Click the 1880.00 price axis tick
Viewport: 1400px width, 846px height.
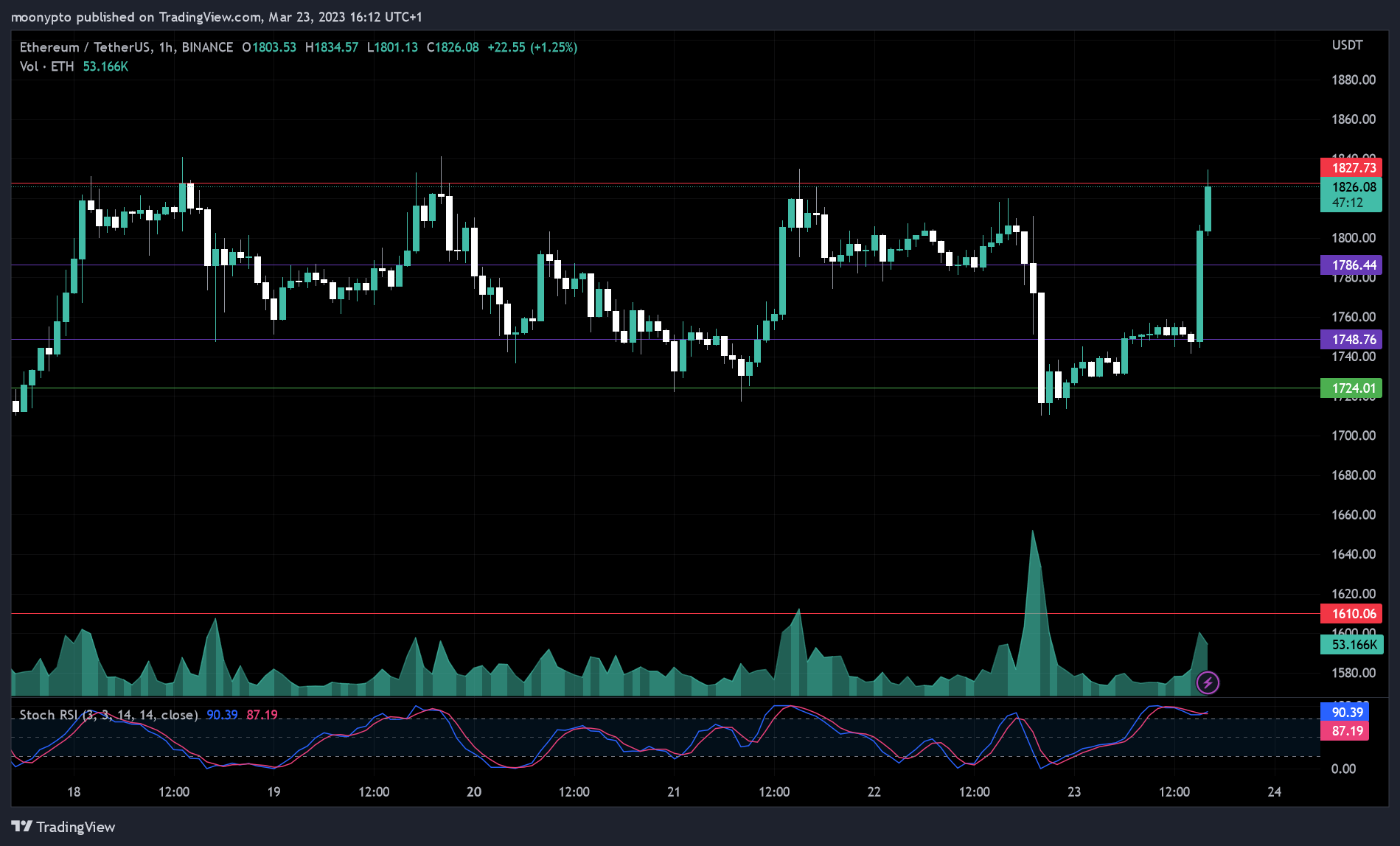tap(1354, 80)
